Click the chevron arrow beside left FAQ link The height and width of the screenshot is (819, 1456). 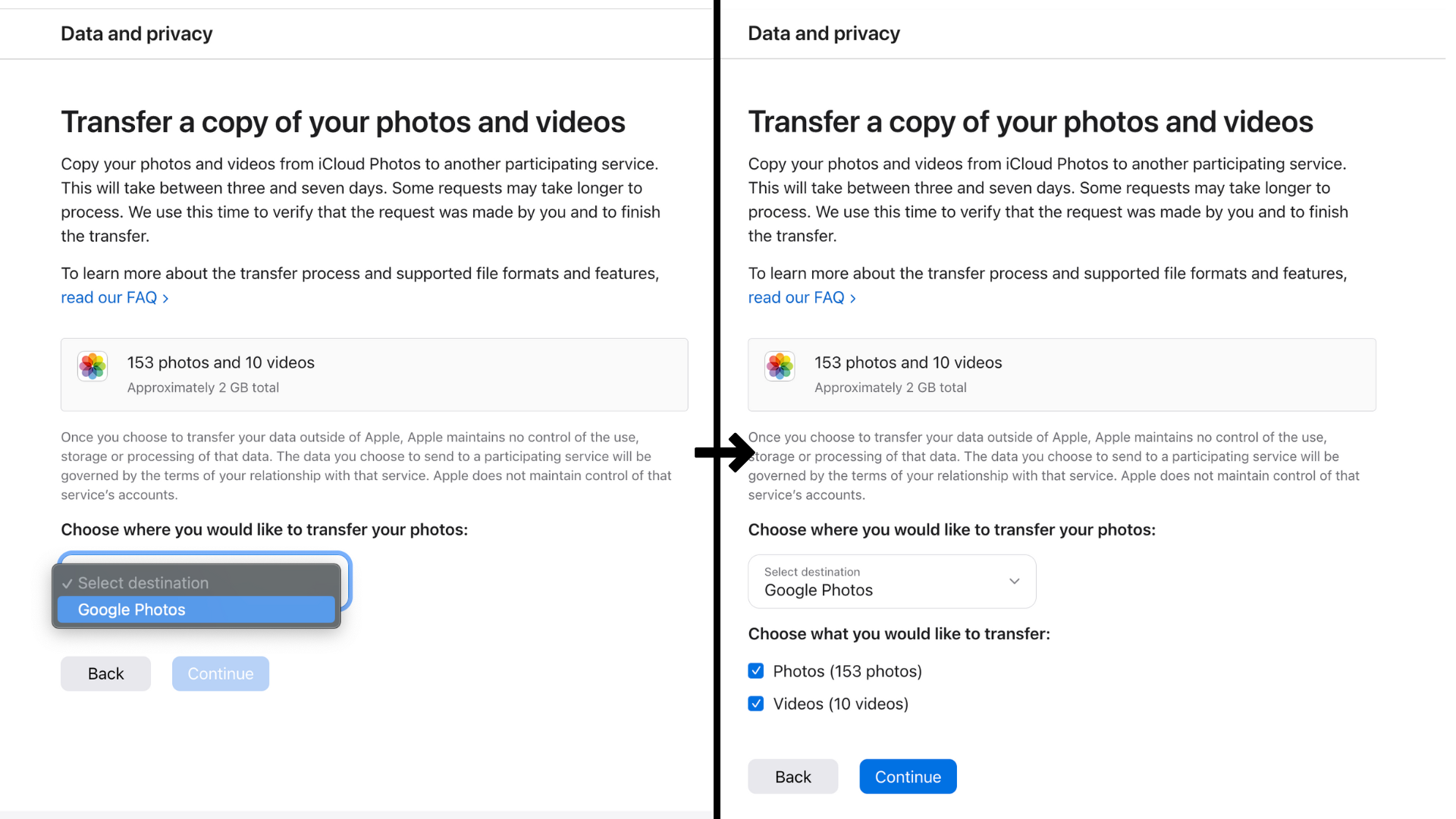click(166, 299)
